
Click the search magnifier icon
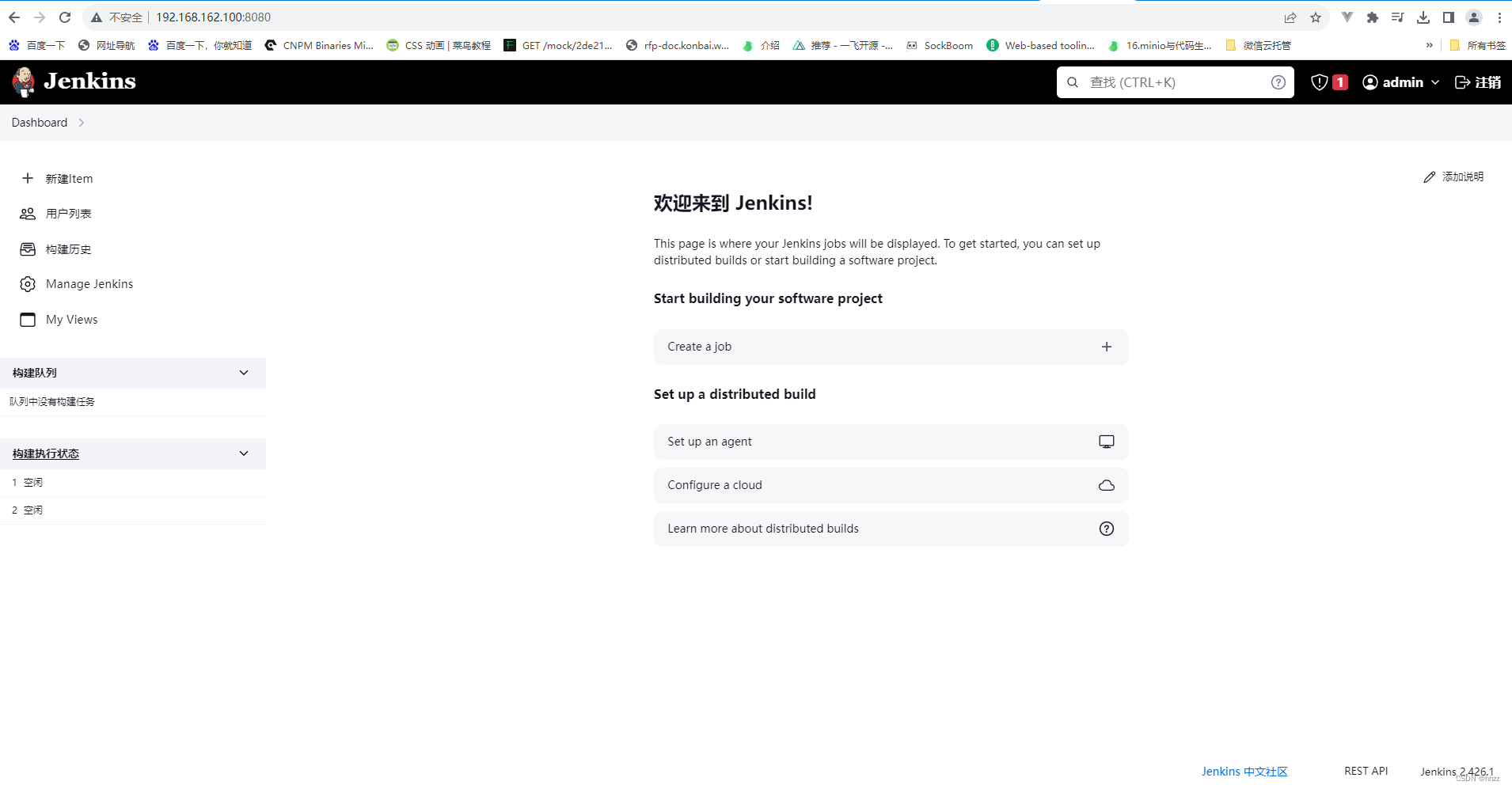coord(1073,82)
